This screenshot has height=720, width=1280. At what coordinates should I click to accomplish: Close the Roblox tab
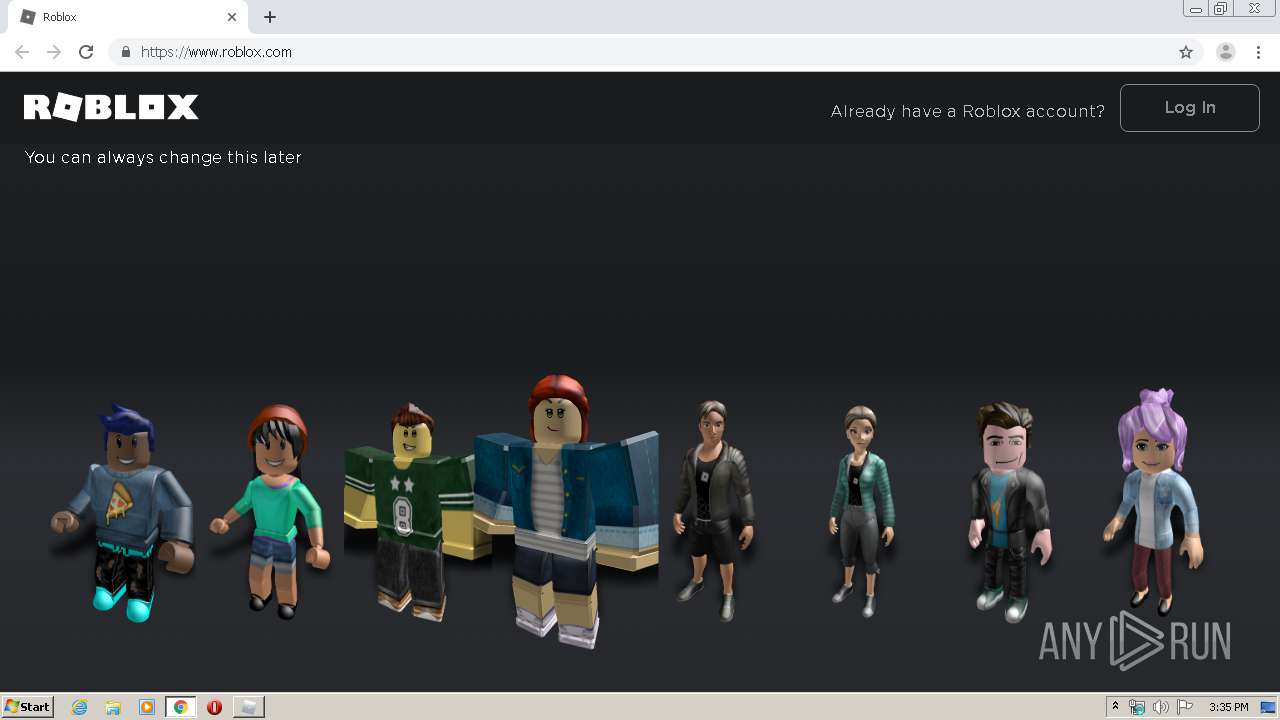coord(232,17)
